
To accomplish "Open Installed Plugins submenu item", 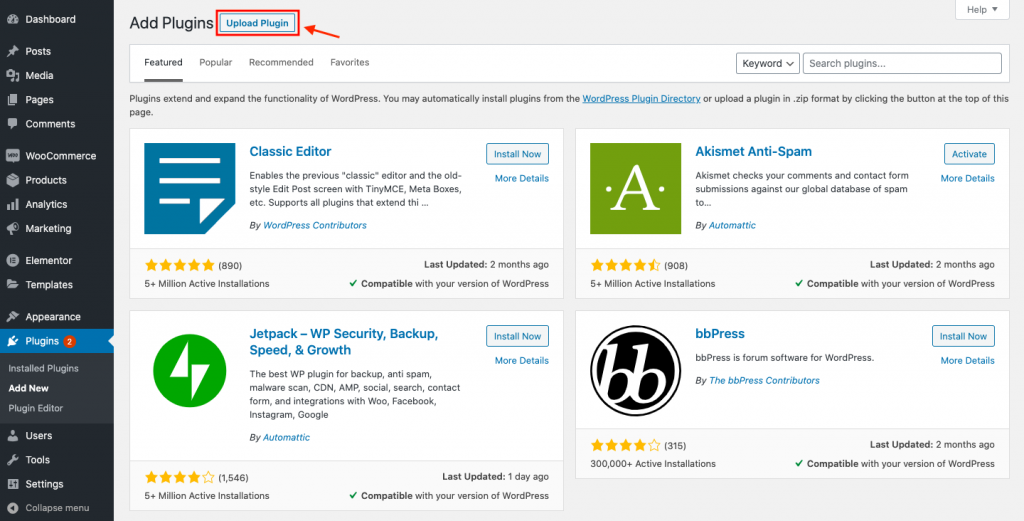I will point(43,368).
